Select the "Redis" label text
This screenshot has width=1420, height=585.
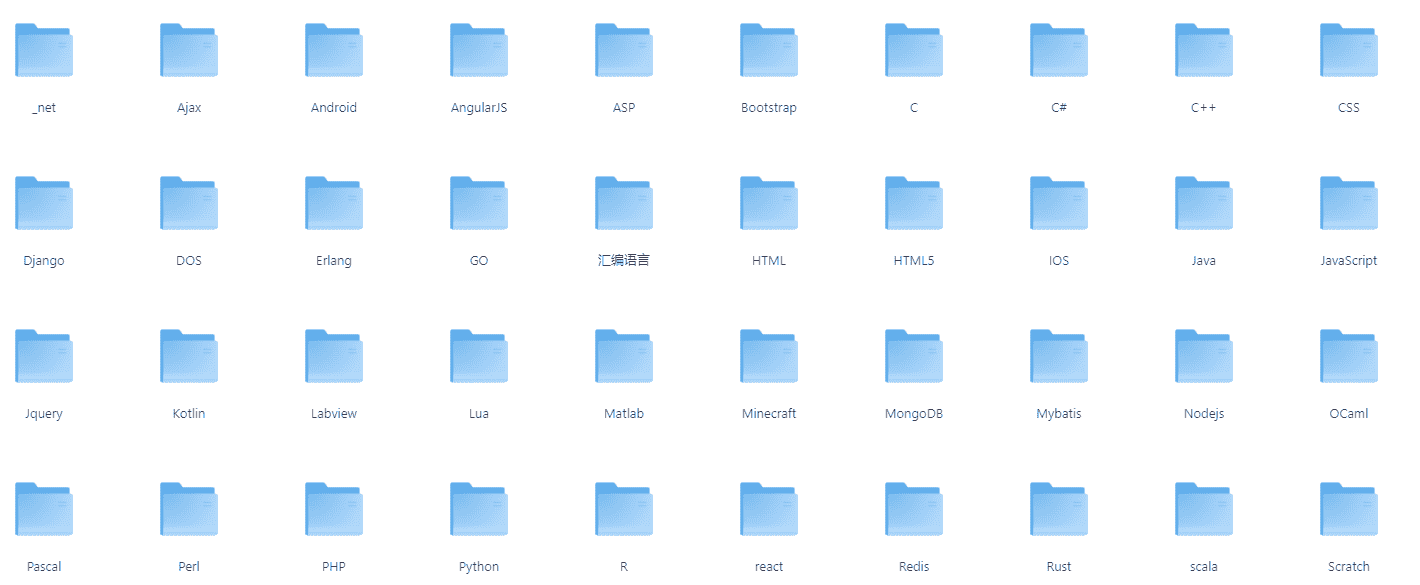pyautogui.click(x=914, y=567)
